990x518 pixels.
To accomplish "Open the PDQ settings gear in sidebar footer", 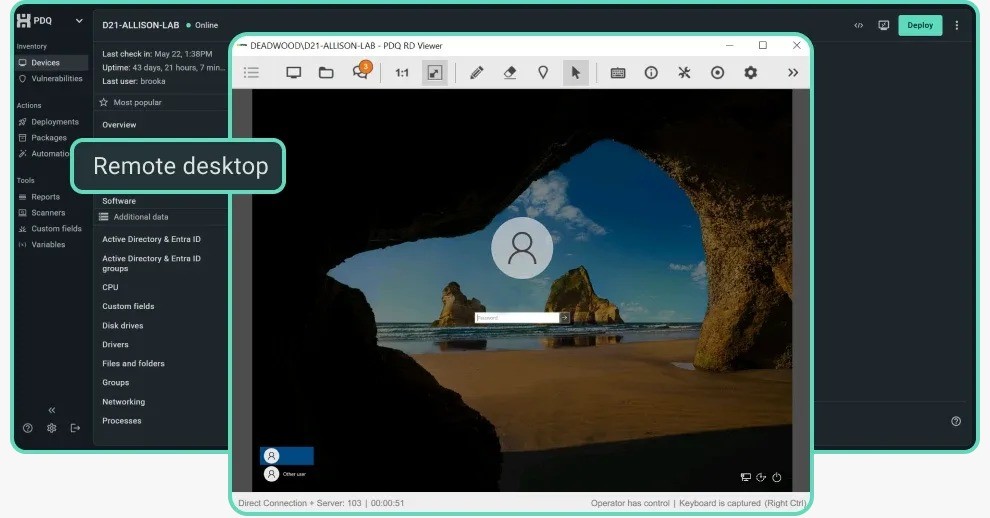I will 52,428.
